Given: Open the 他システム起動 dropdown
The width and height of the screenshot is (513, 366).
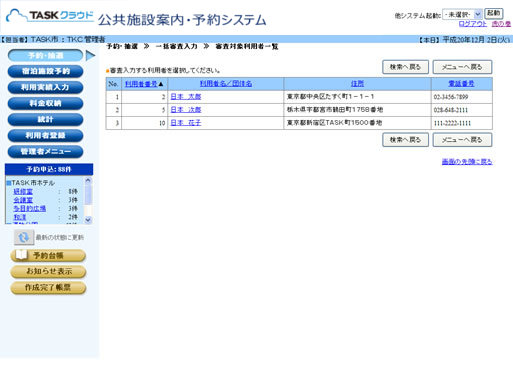Looking at the screenshot, I should point(462,14).
